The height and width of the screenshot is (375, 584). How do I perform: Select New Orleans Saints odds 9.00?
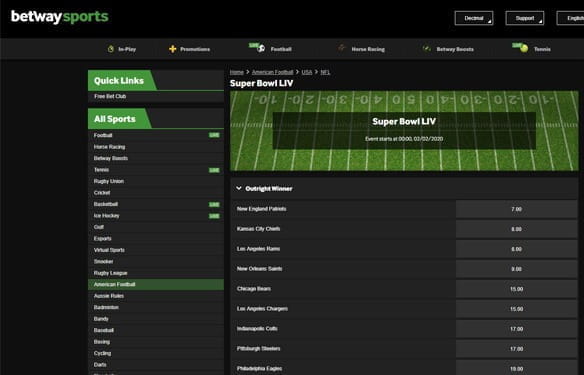pyautogui.click(x=516, y=269)
